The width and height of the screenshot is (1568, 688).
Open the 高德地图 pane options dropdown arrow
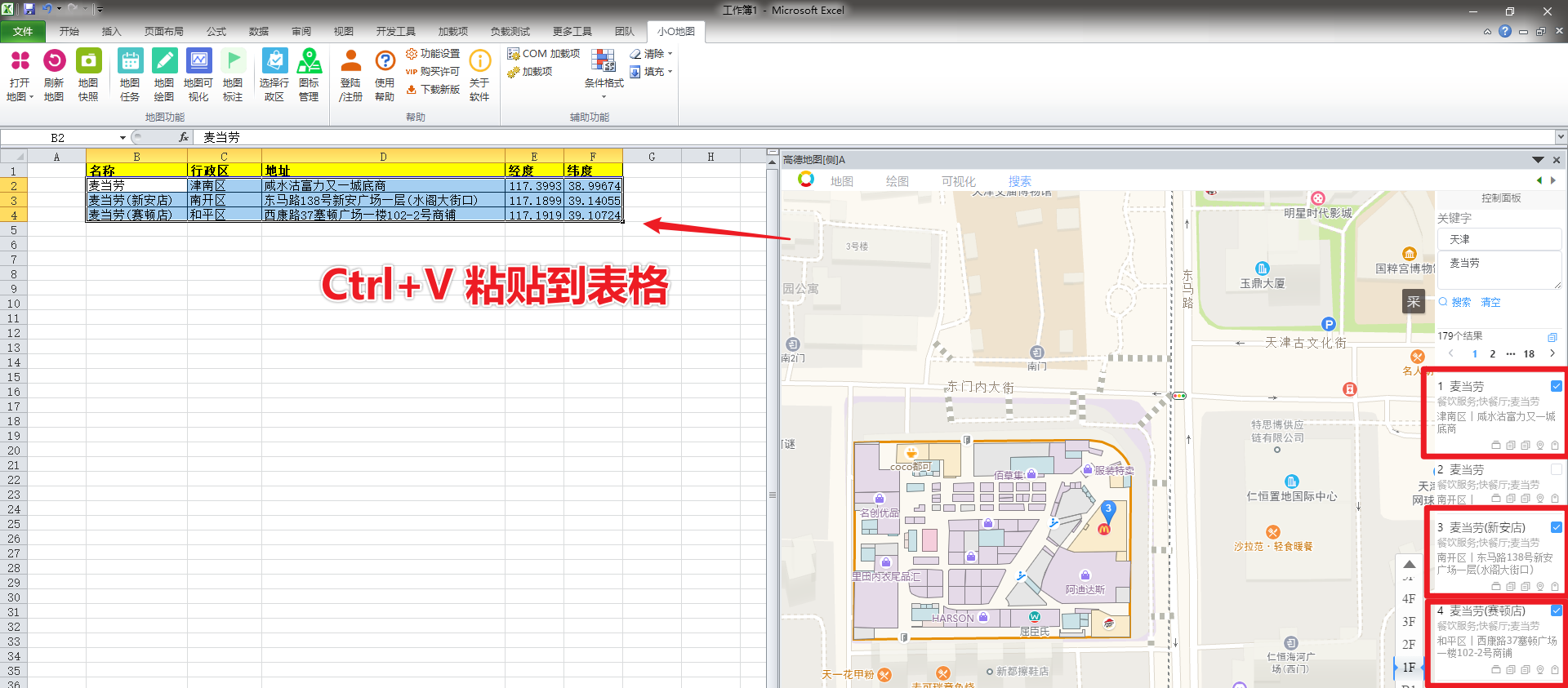pos(1538,160)
